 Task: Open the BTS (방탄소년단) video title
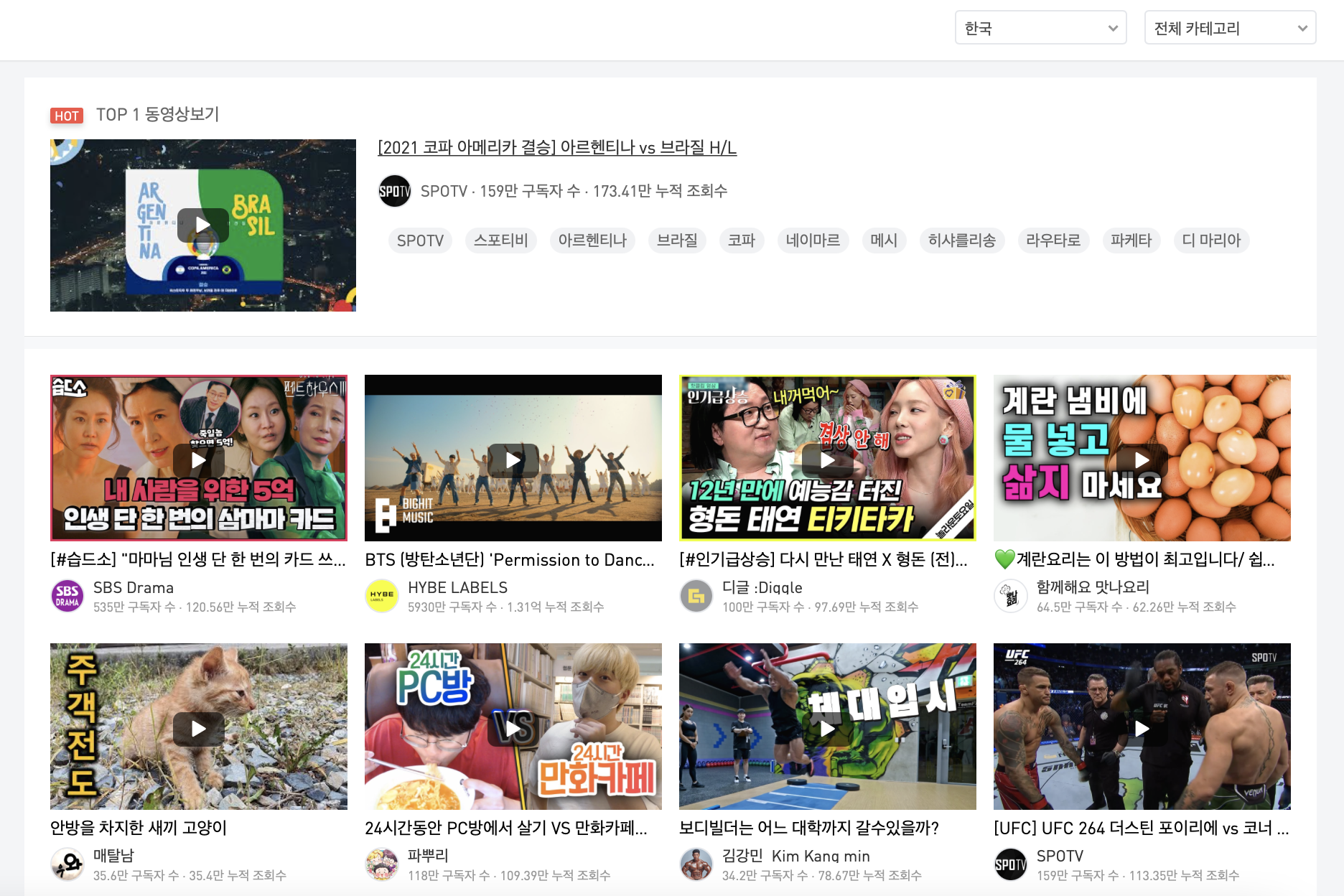[510, 560]
